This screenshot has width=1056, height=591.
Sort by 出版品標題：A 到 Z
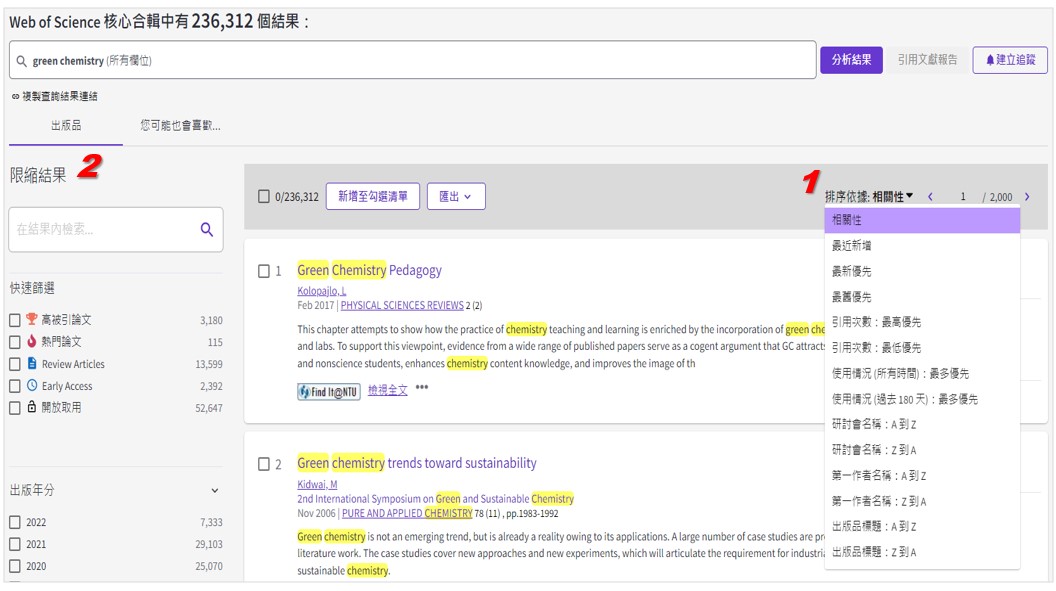point(922,527)
